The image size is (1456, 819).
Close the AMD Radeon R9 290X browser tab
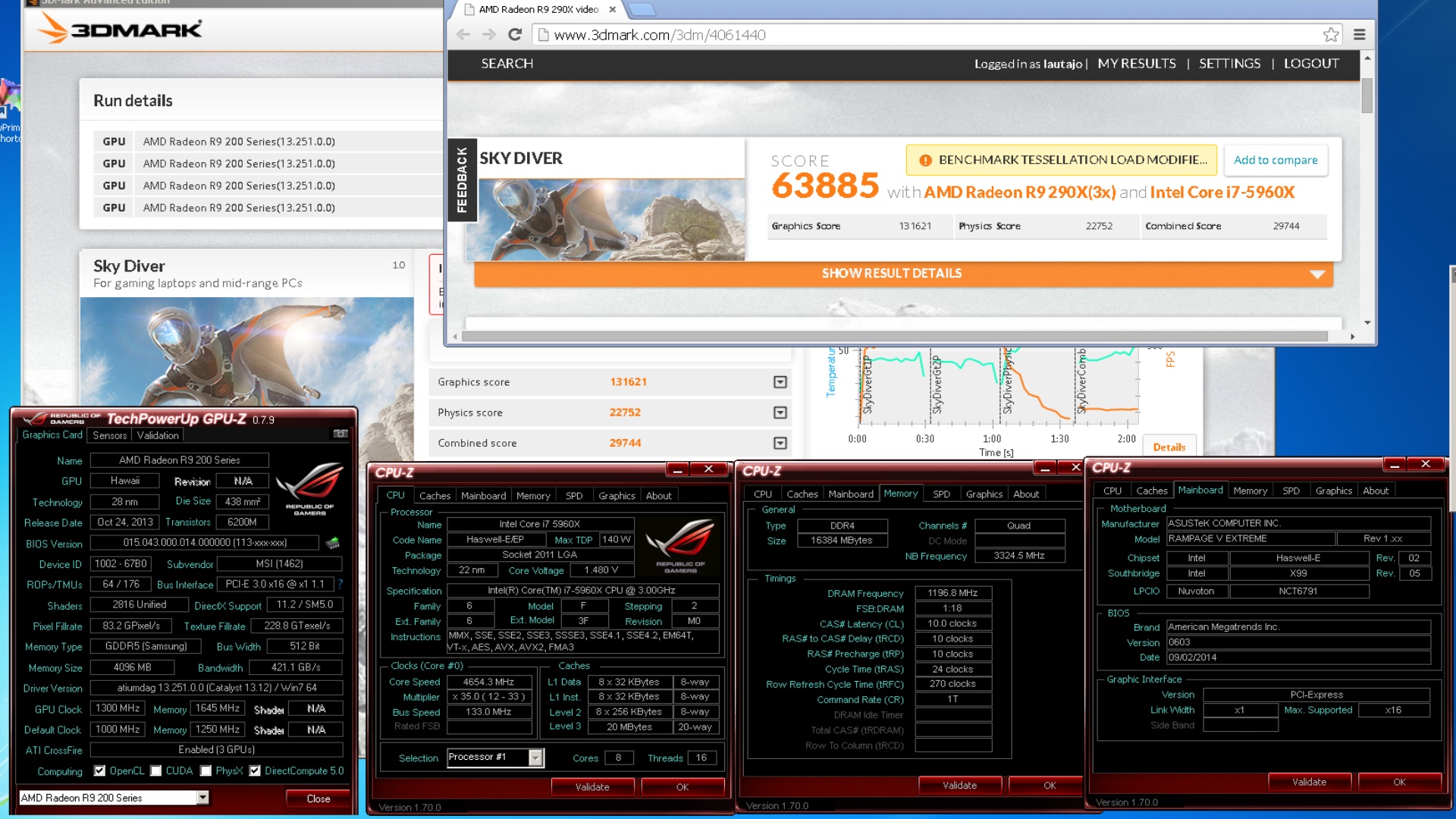[x=613, y=10]
